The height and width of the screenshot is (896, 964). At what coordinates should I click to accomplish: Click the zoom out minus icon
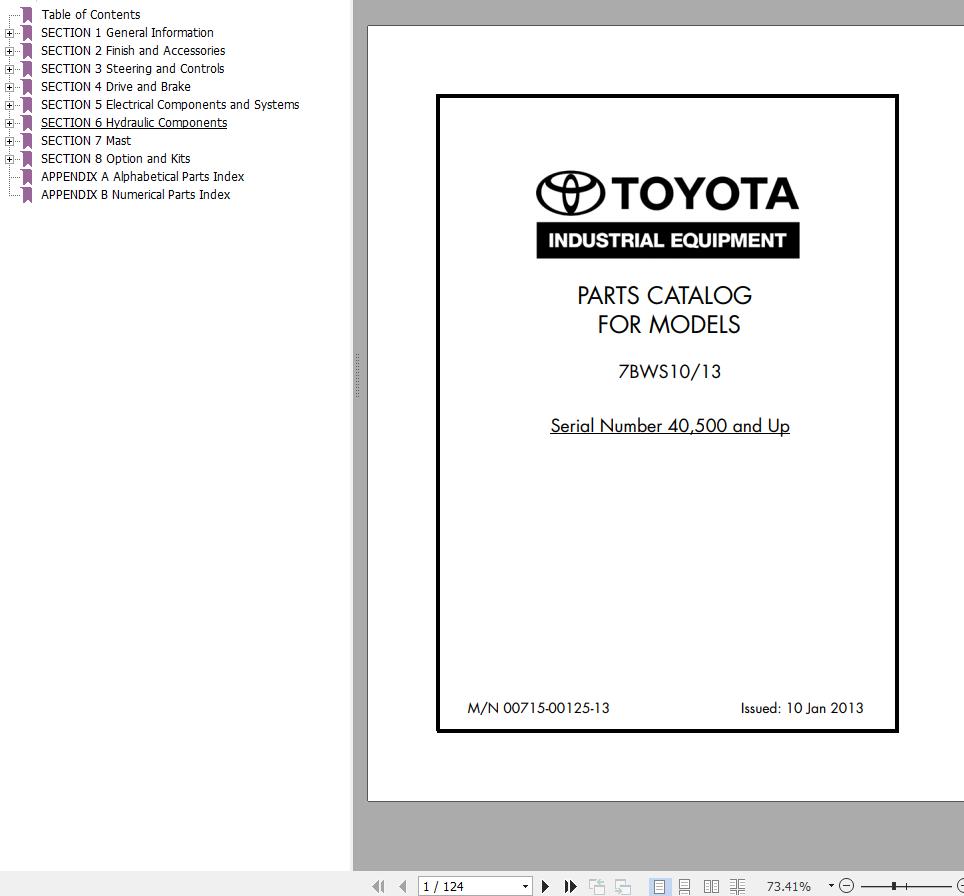(x=847, y=886)
